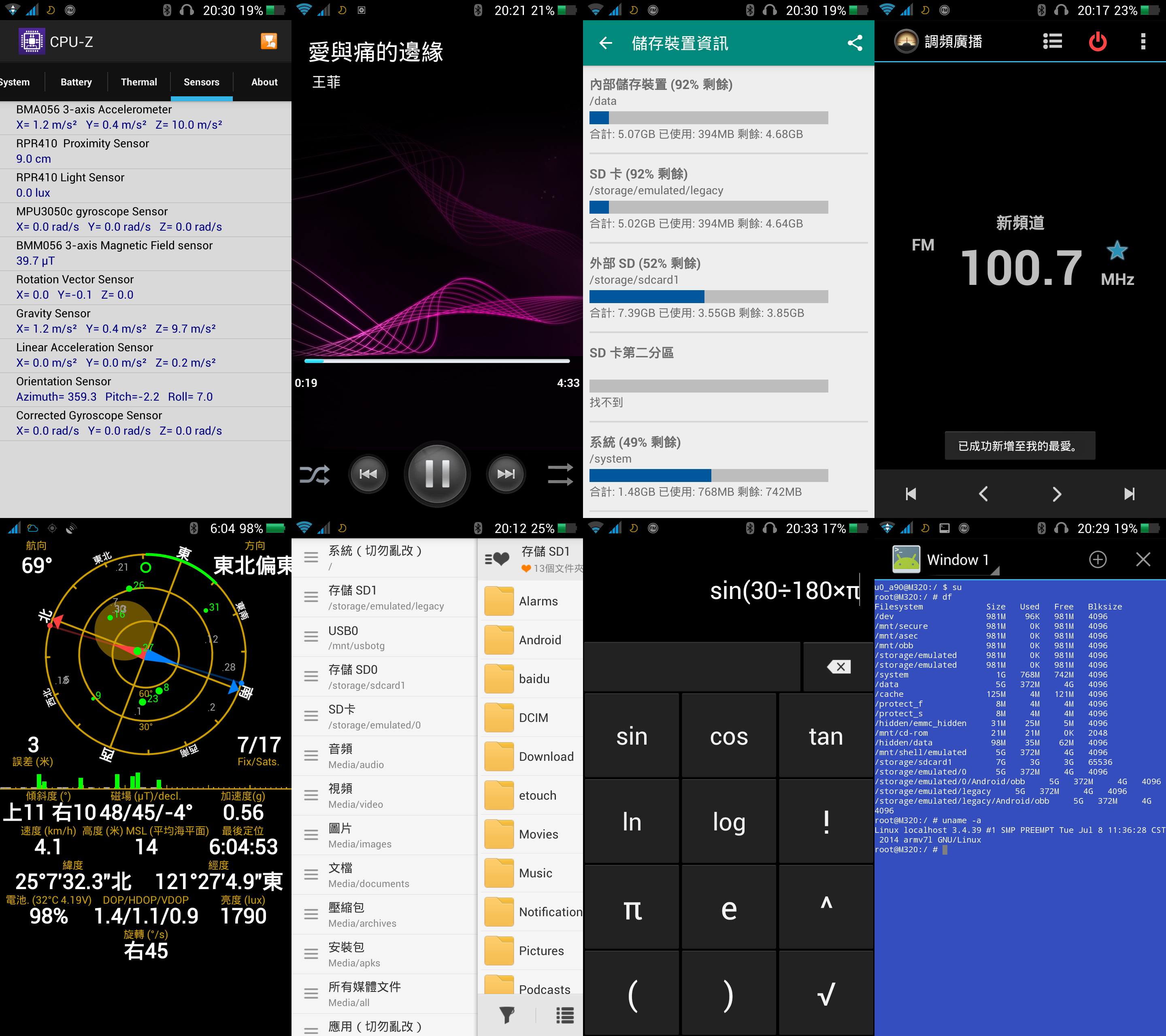
Task: Add a new terminal window
Action: click(1098, 559)
